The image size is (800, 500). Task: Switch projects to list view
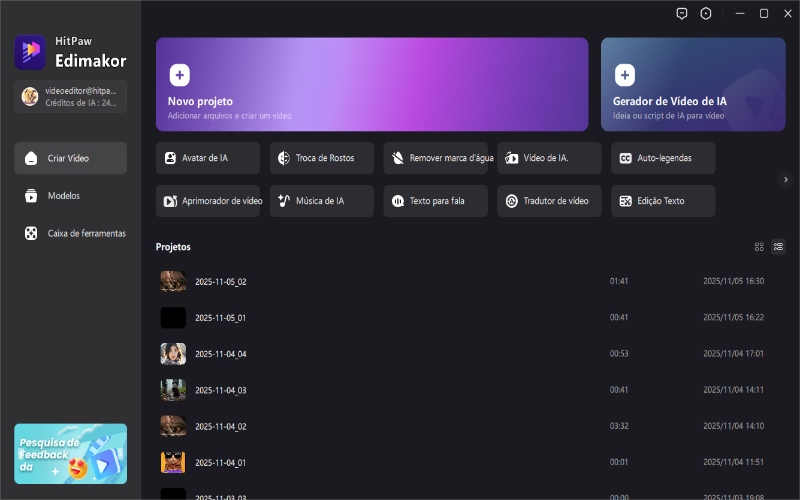[x=778, y=247]
